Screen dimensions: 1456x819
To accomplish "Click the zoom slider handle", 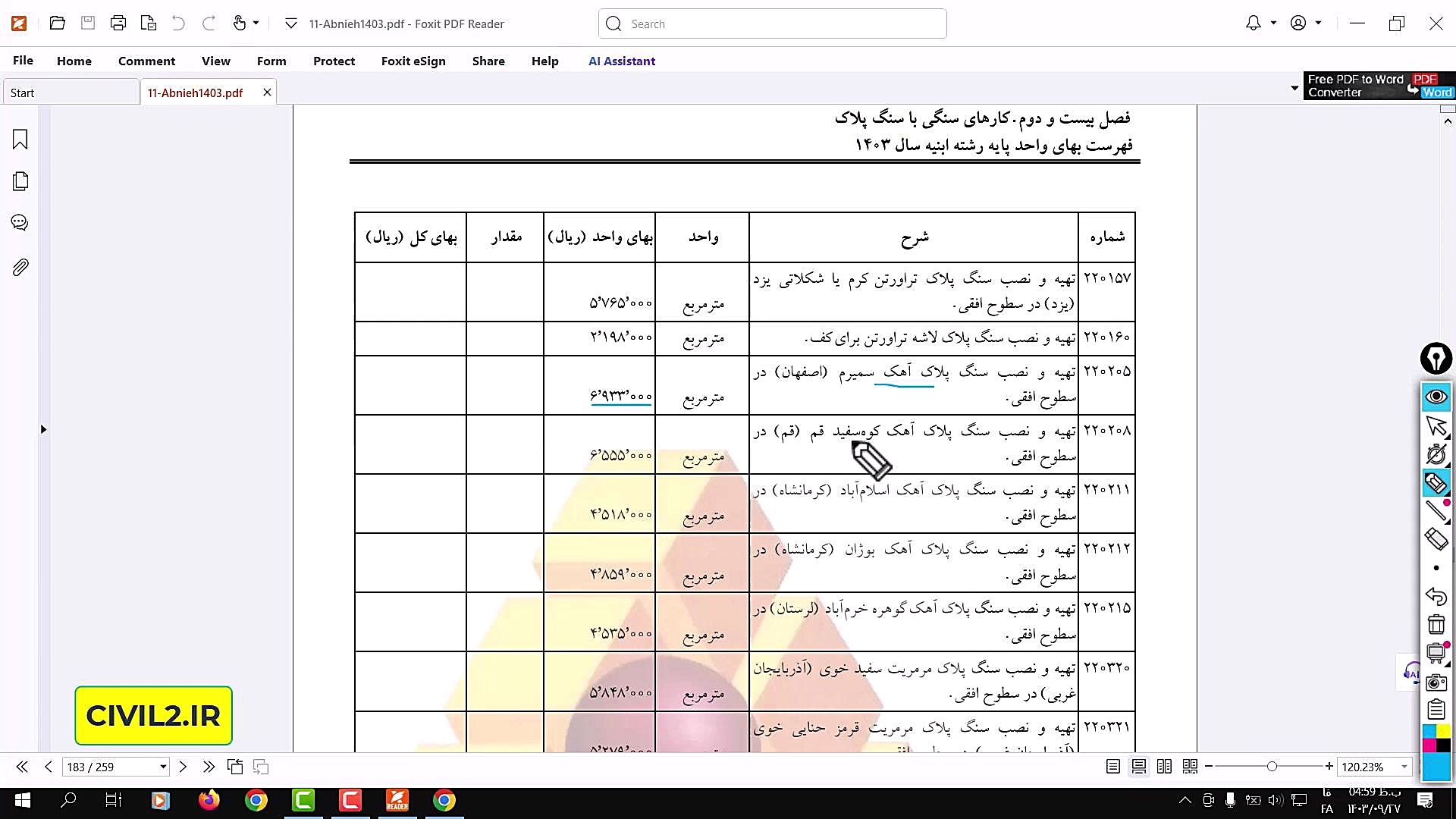I will click(1272, 767).
